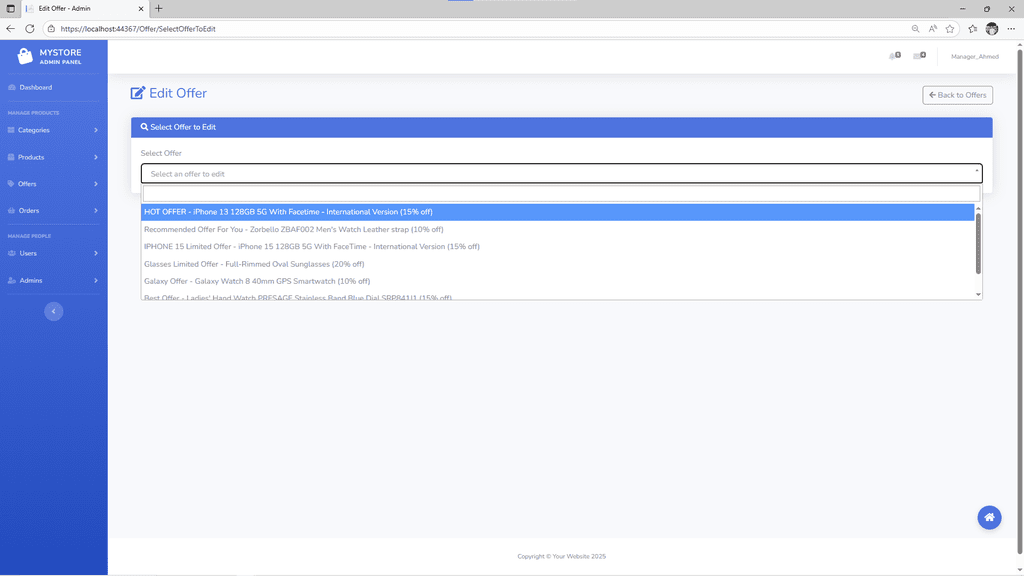The height and width of the screenshot is (576, 1024).
Task: Click the Edit Offer pencil icon
Action: (x=137, y=93)
